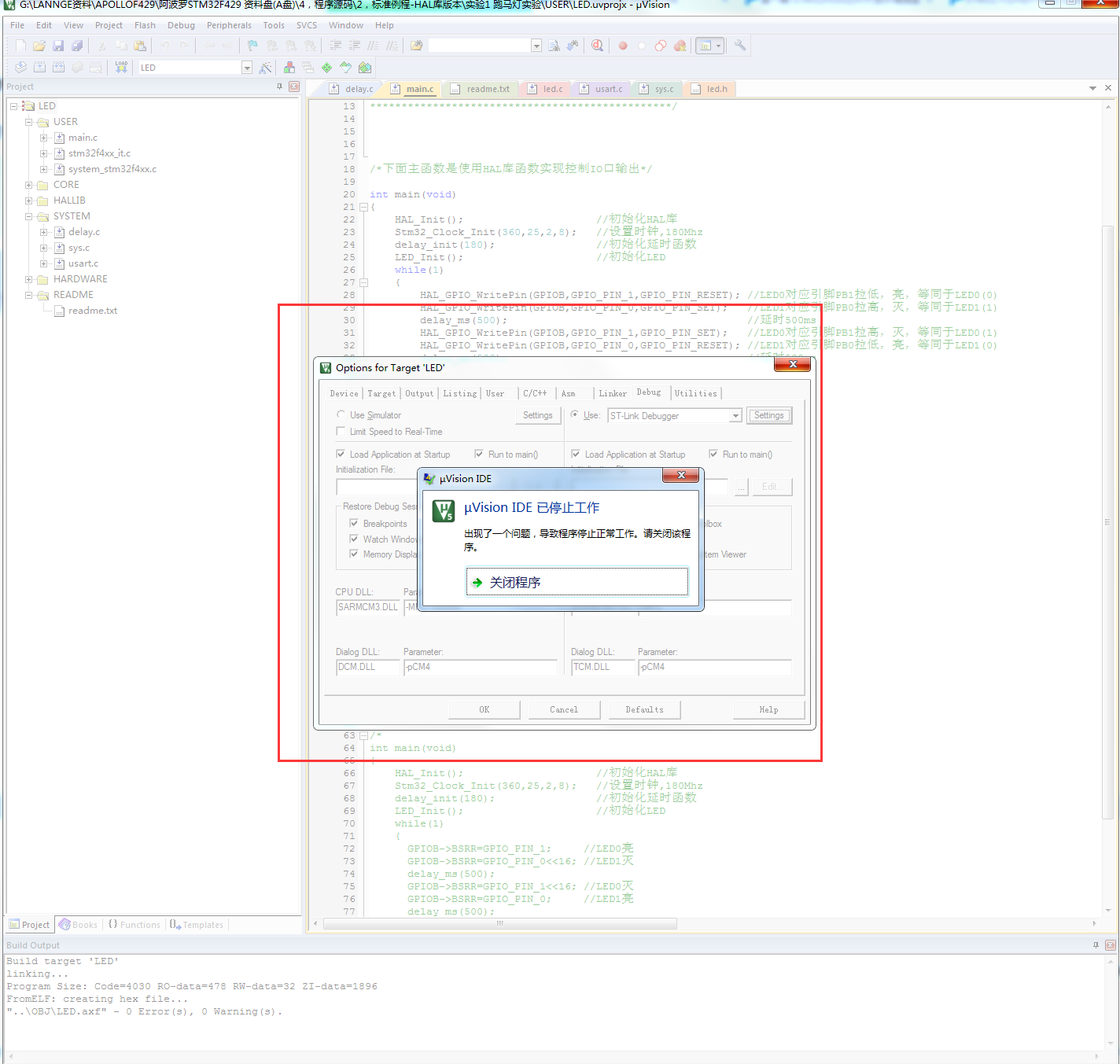Viewport: 1120px width, 1064px height.
Task: Start the debug session toolbar icon
Action: click(x=598, y=46)
